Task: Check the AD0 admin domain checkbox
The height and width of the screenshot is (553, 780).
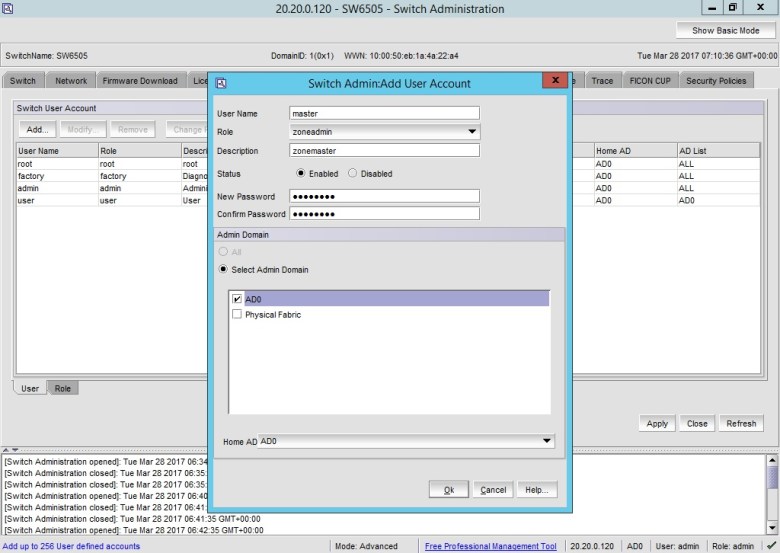Action: (x=237, y=299)
